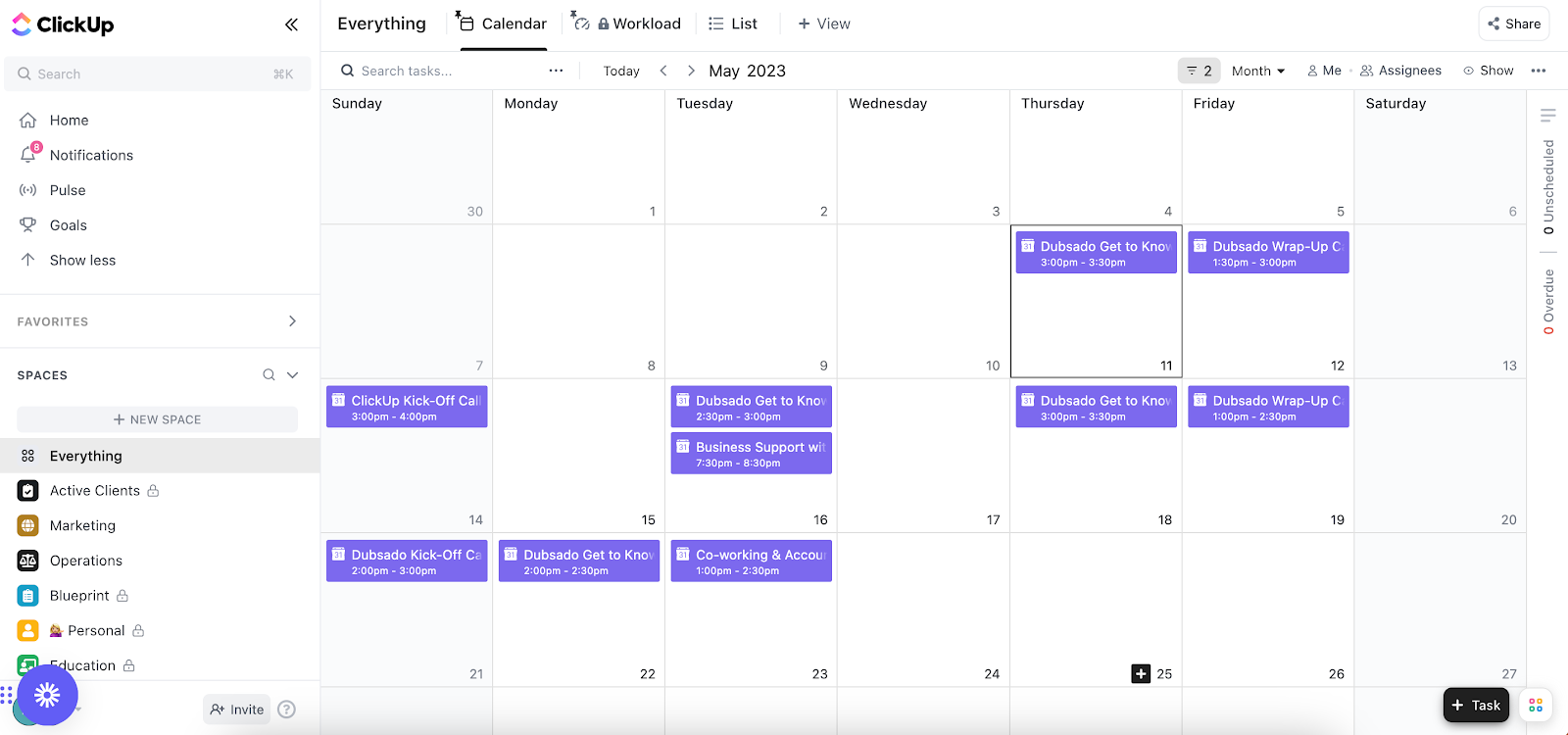Select Active Clients space icon
Image resolution: width=1568 pixels, height=735 pixels.
point(28,491)
